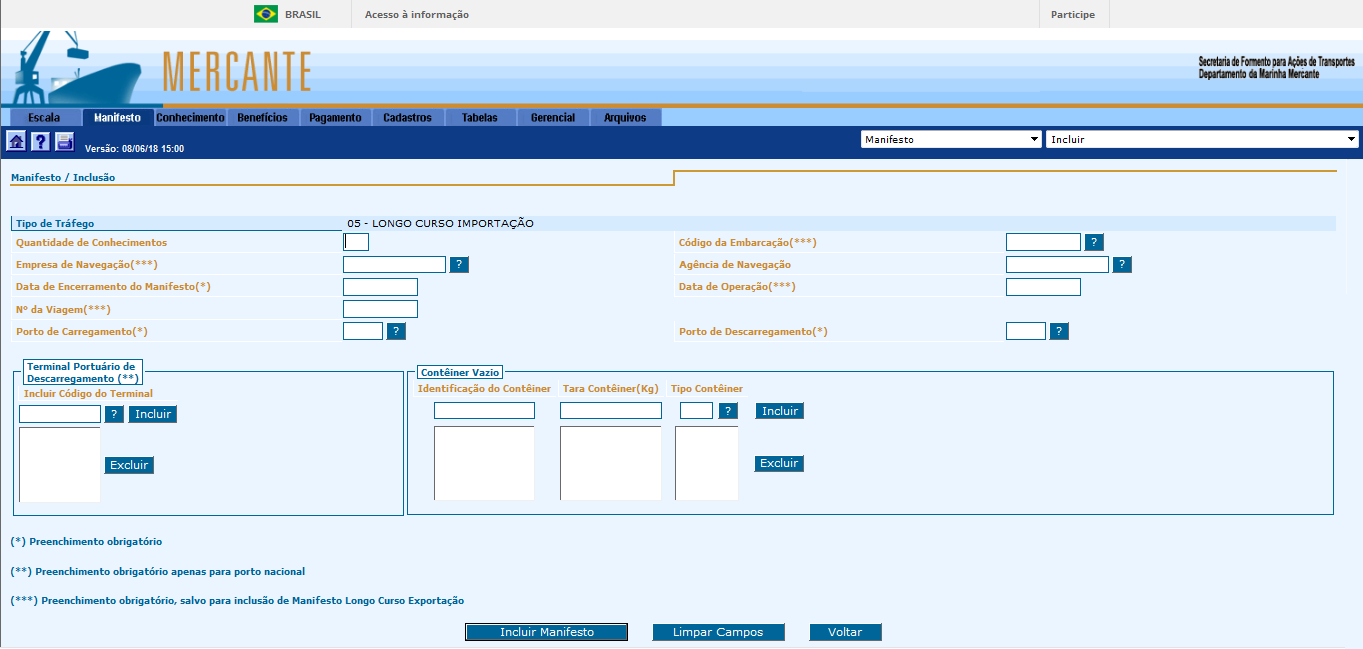Open lookup help for Empresa de Navegação
The image size is (1363, 649).
click(x=459, y=264)
